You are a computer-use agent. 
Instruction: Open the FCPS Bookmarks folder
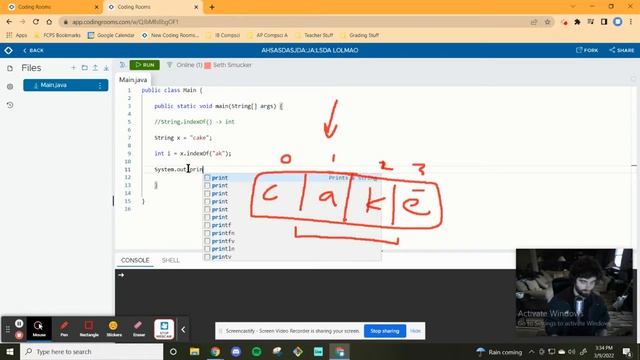pyautogui.click(x=57, y=35)
